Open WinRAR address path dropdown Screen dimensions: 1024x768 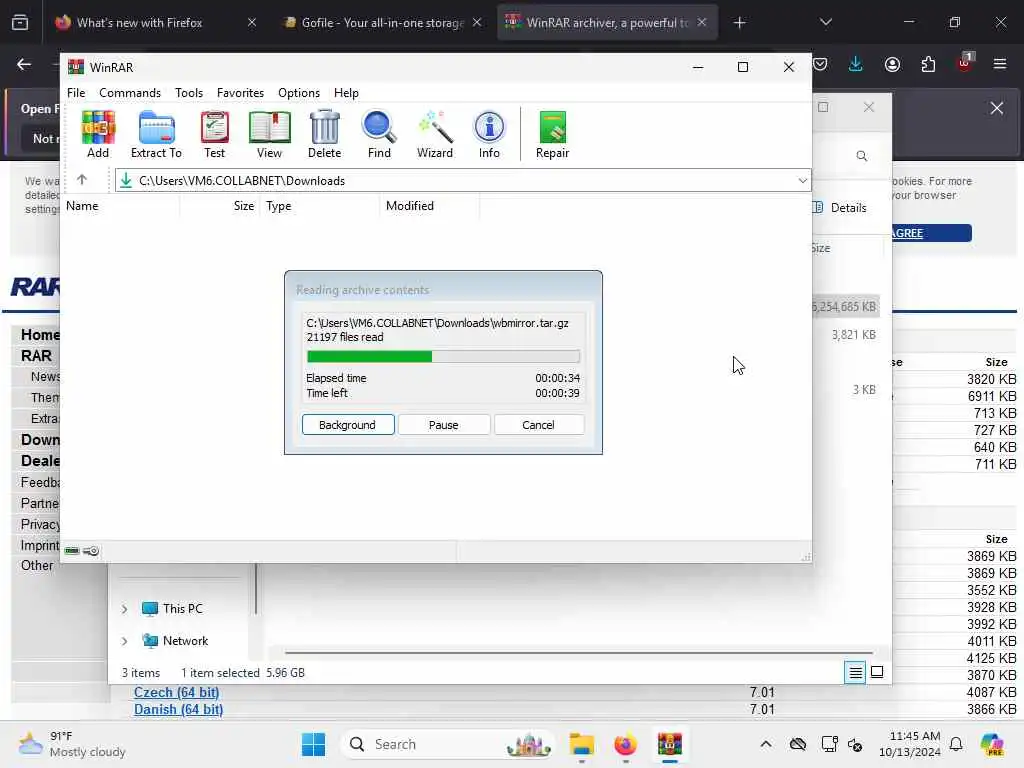pos(803,180)
